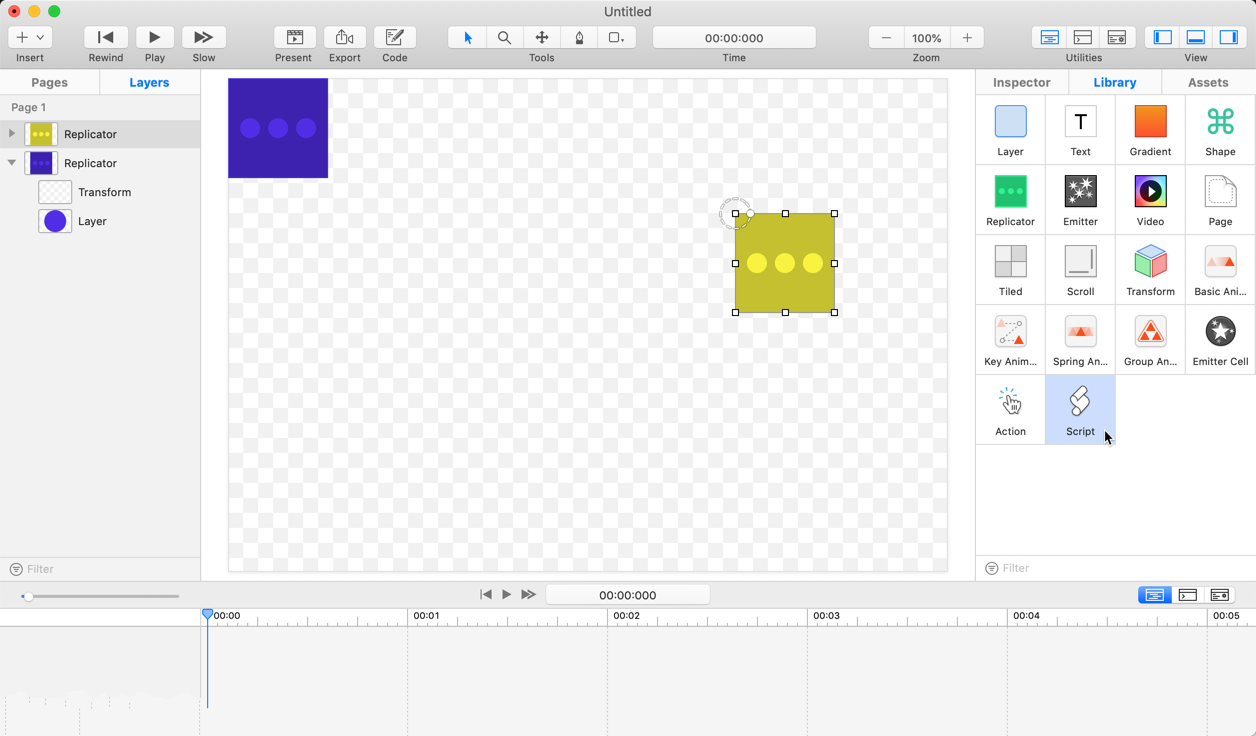Open the Insert plus menu
Image resolution: width=1256 pixels, height=736 pixels.
[30, 37]
